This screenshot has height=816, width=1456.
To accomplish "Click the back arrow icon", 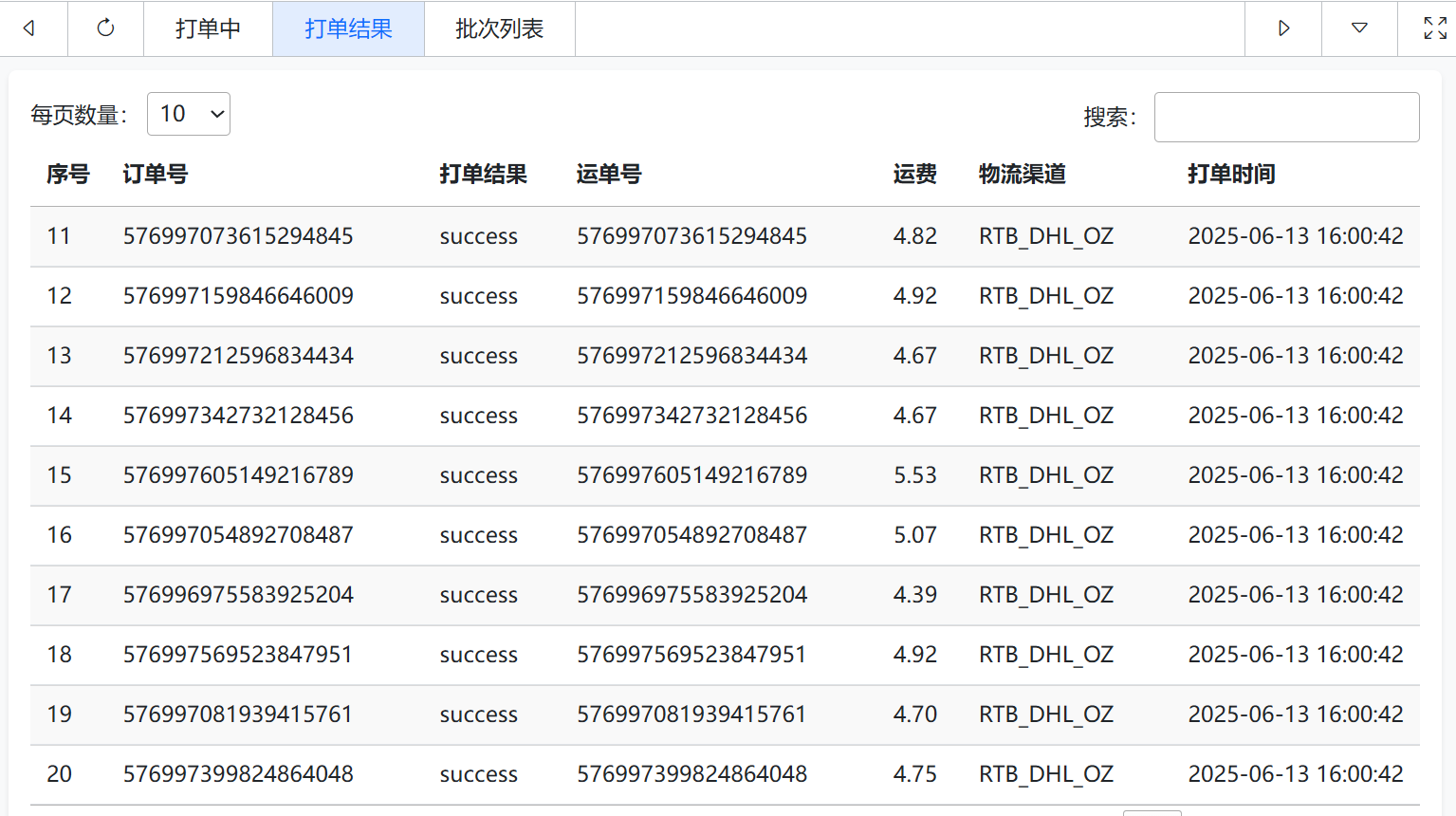I will tap(29, 28).
